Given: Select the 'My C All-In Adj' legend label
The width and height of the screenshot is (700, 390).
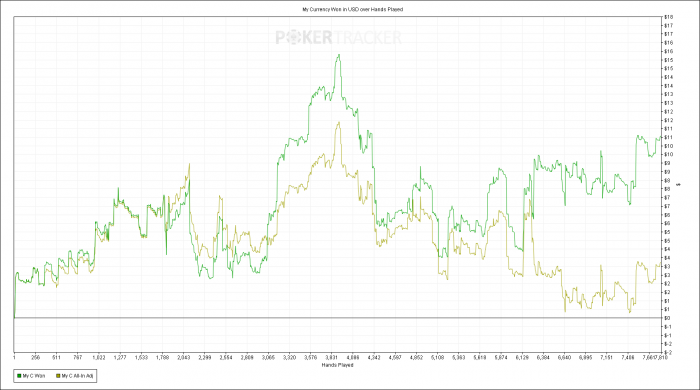Looking at the screenshot, I should (x=77, y=376).
